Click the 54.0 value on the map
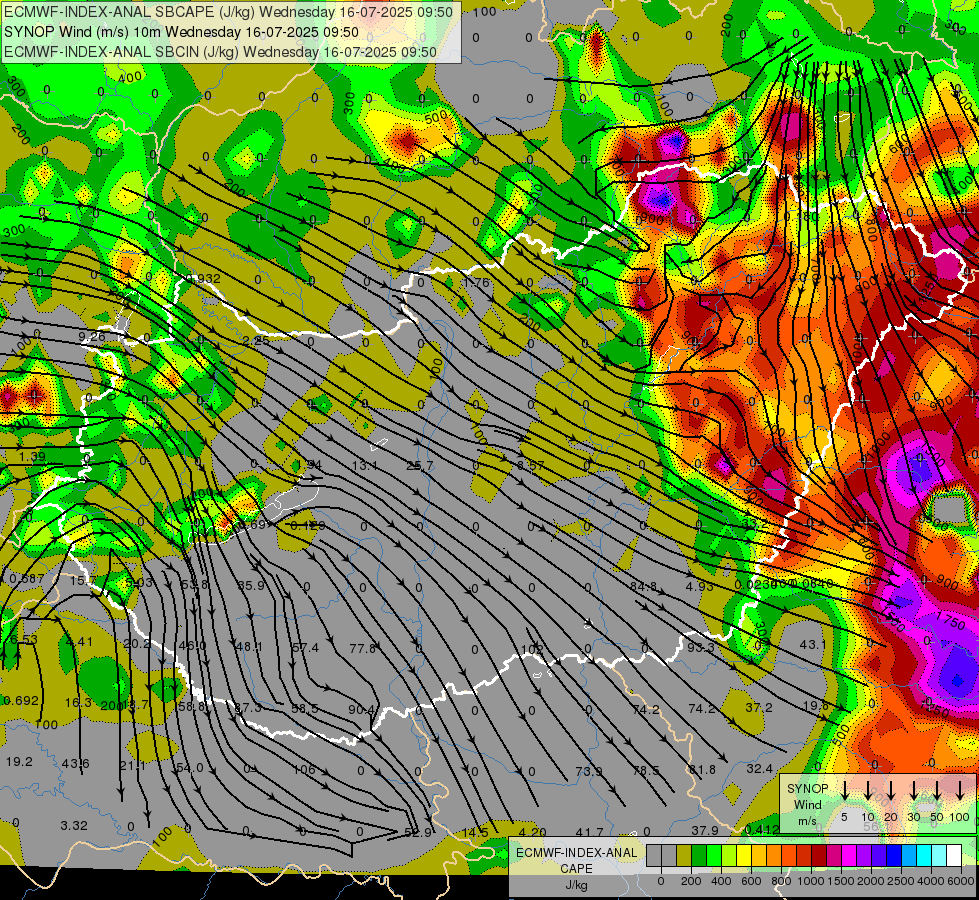 (x=190, y=768)
